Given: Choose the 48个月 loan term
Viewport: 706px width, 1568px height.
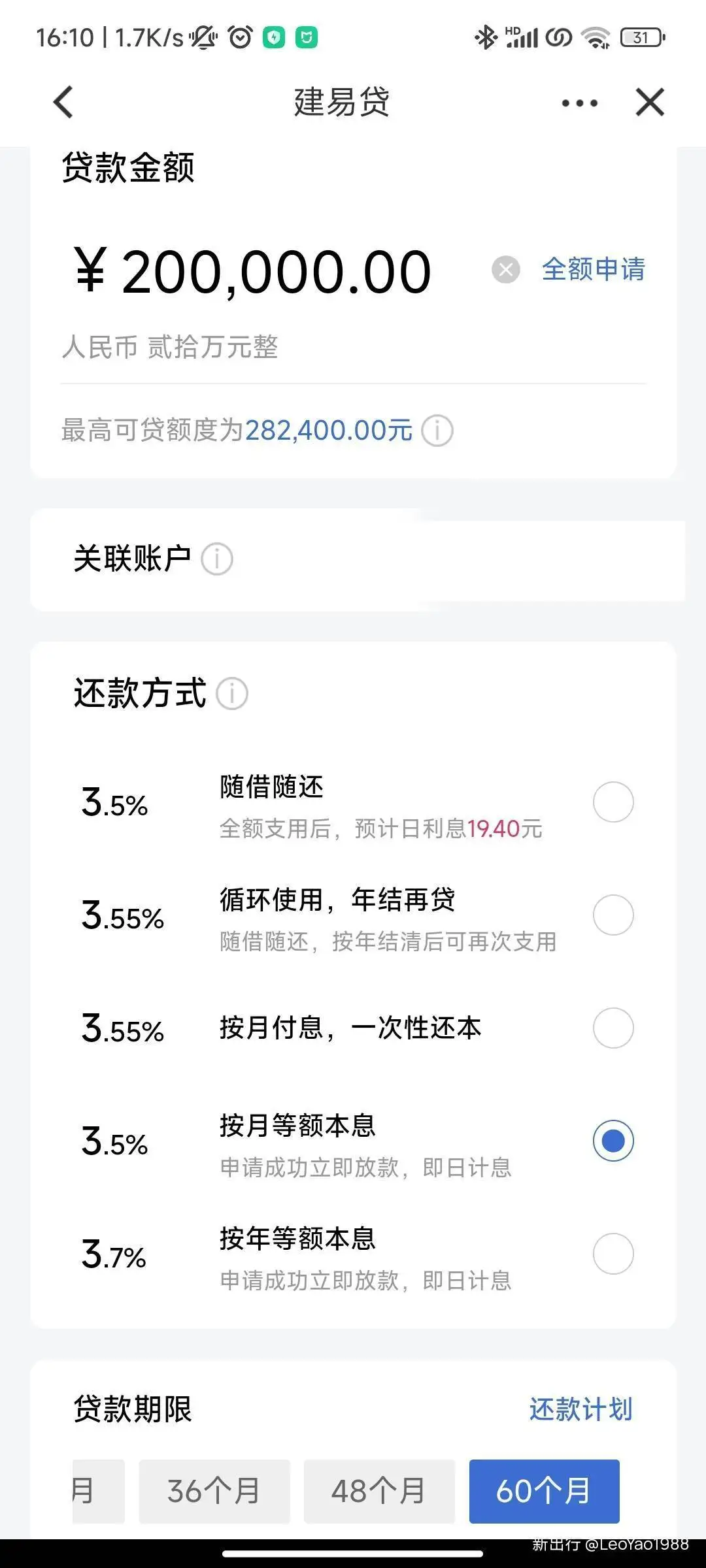Looking at the screenshot, I should 379,1492.
